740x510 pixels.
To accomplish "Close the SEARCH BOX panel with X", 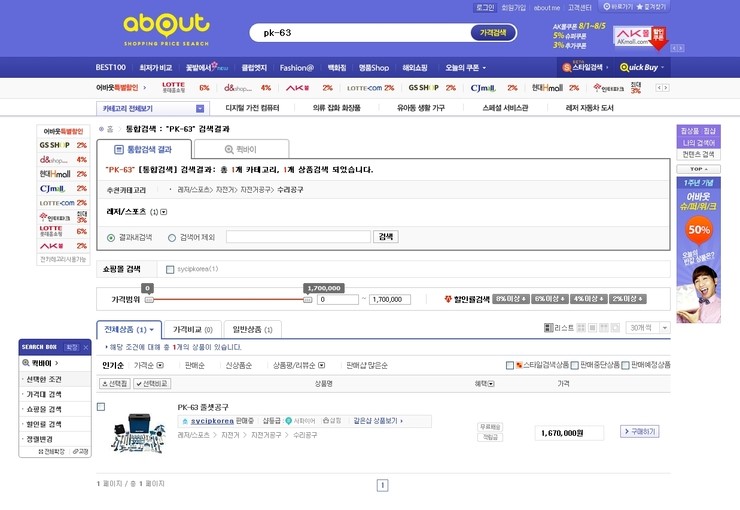I will click(x=86, y=347).
